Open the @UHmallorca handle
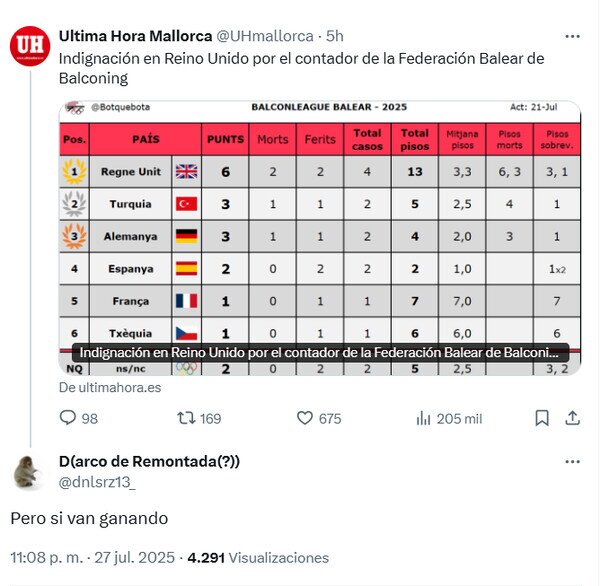The width and height of the screenshot is (600, 586). coord(265,36)
